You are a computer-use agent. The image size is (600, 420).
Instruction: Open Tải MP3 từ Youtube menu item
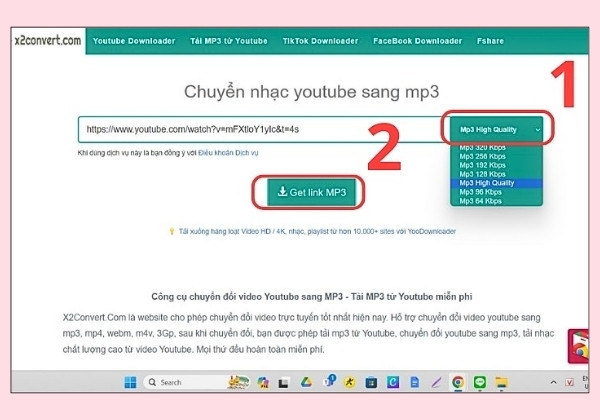tap(229, 41)
